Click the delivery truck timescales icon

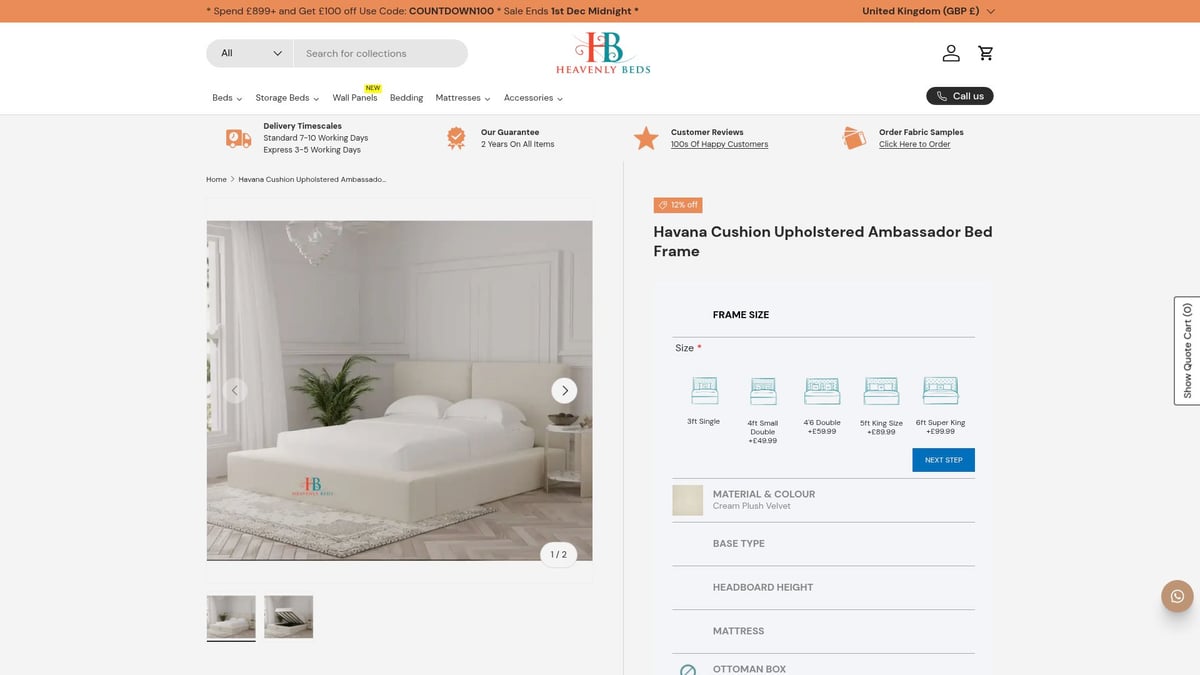click(238, 137)
